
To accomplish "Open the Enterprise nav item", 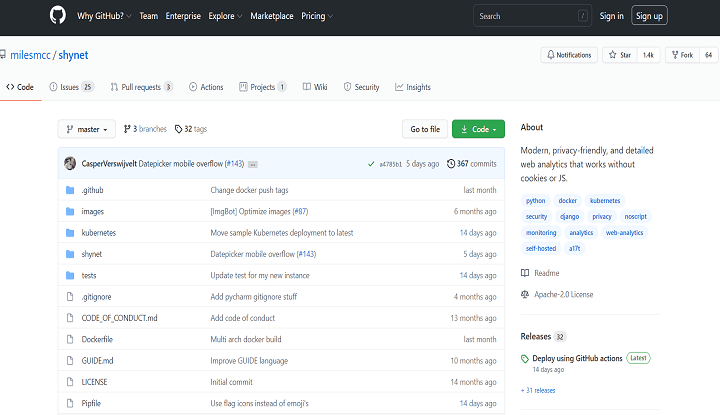I will coord(183,16).
